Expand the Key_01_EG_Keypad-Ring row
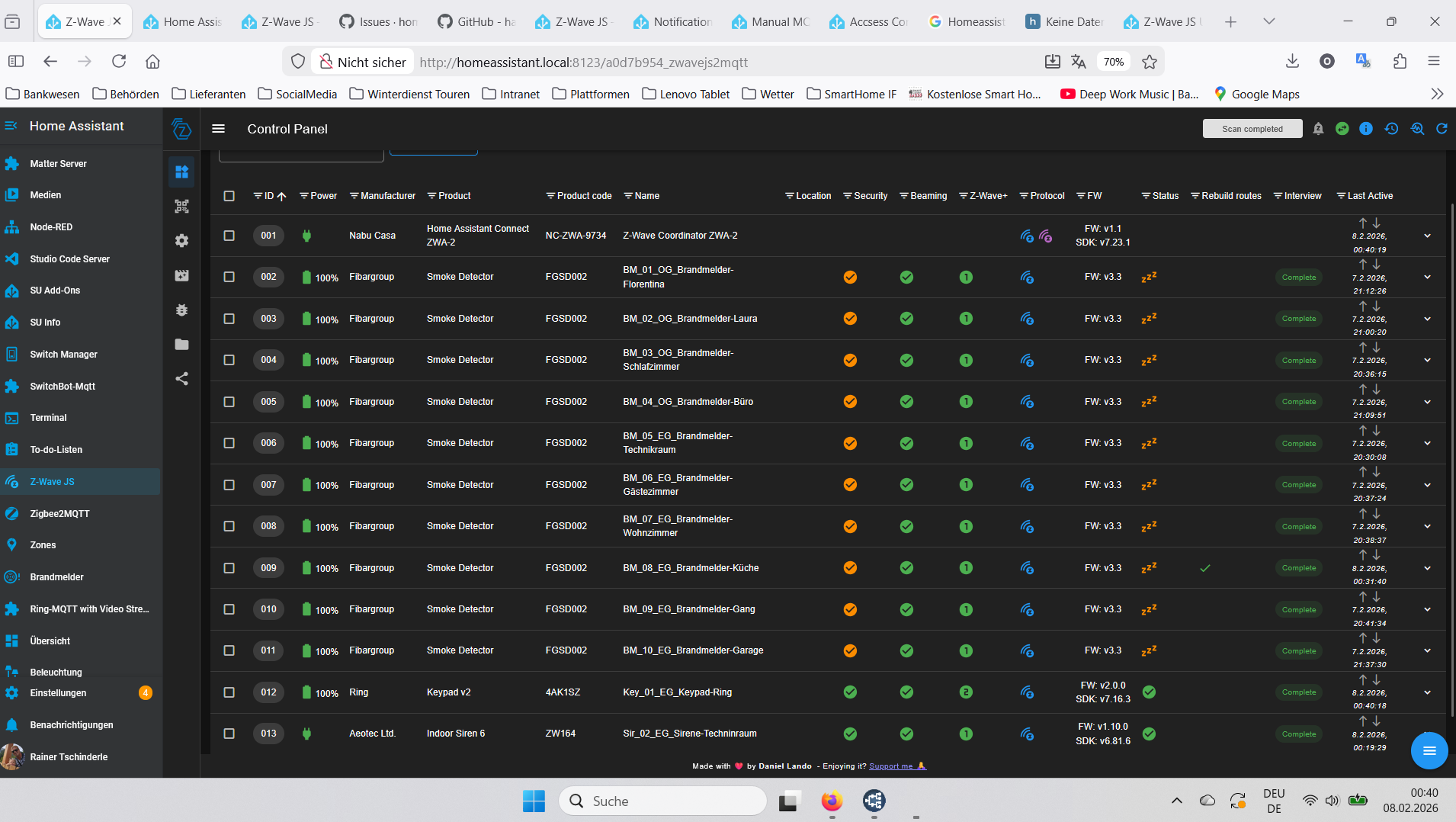1456x822 pixels. [1427, 692]
